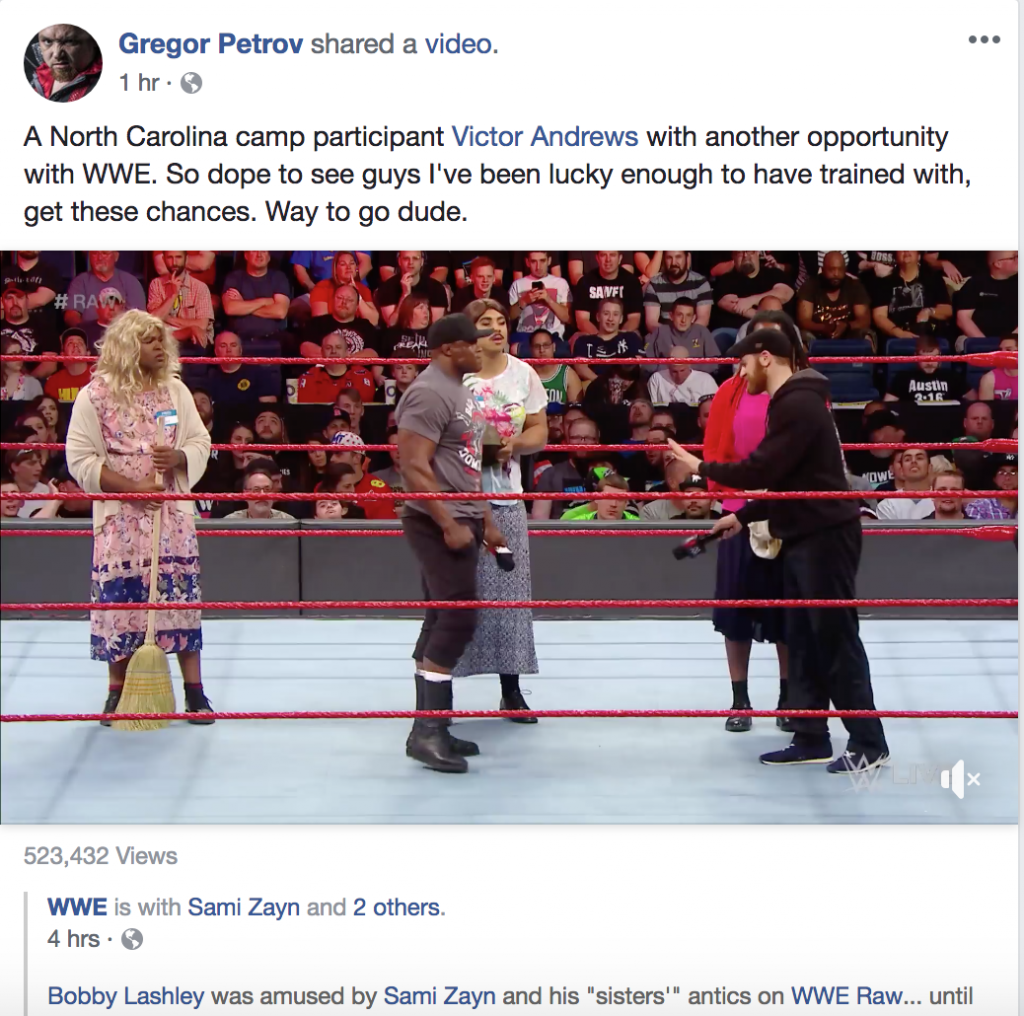The width and height of the screenshot is (1024, 1016).
Task: Open the Sami Zayn tag in the with-line
Action: pyautogui.click(x=244, y=907)
